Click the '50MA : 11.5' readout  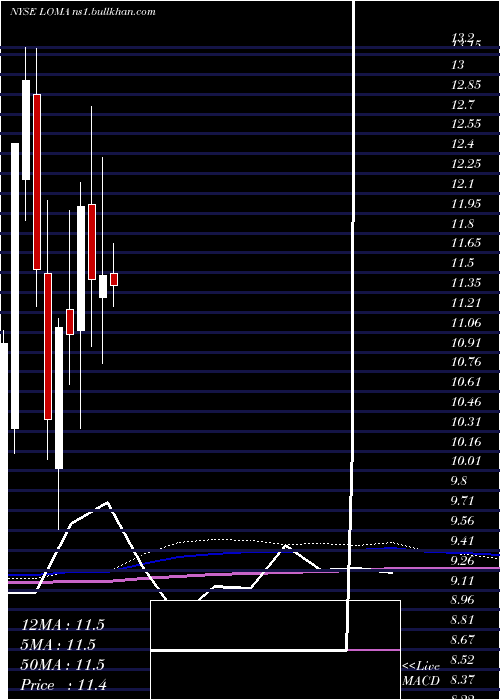[63, 665]
